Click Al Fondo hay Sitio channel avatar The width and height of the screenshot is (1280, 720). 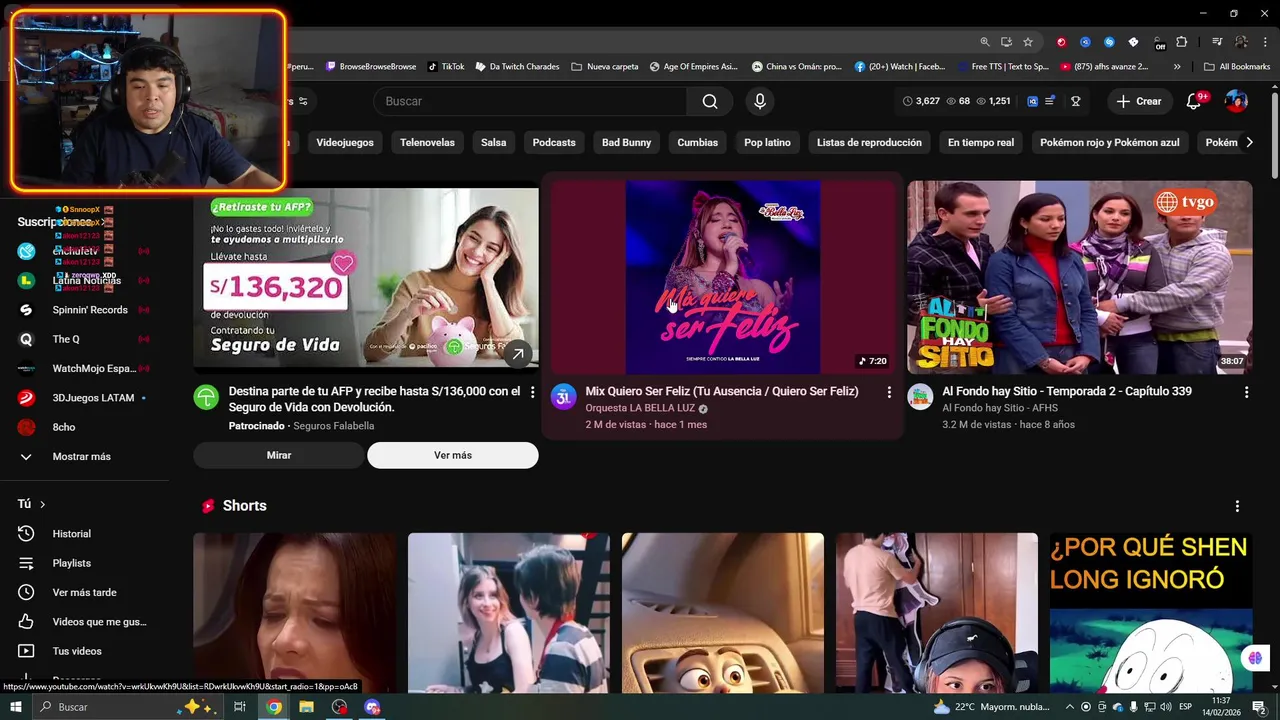[920, 397]
